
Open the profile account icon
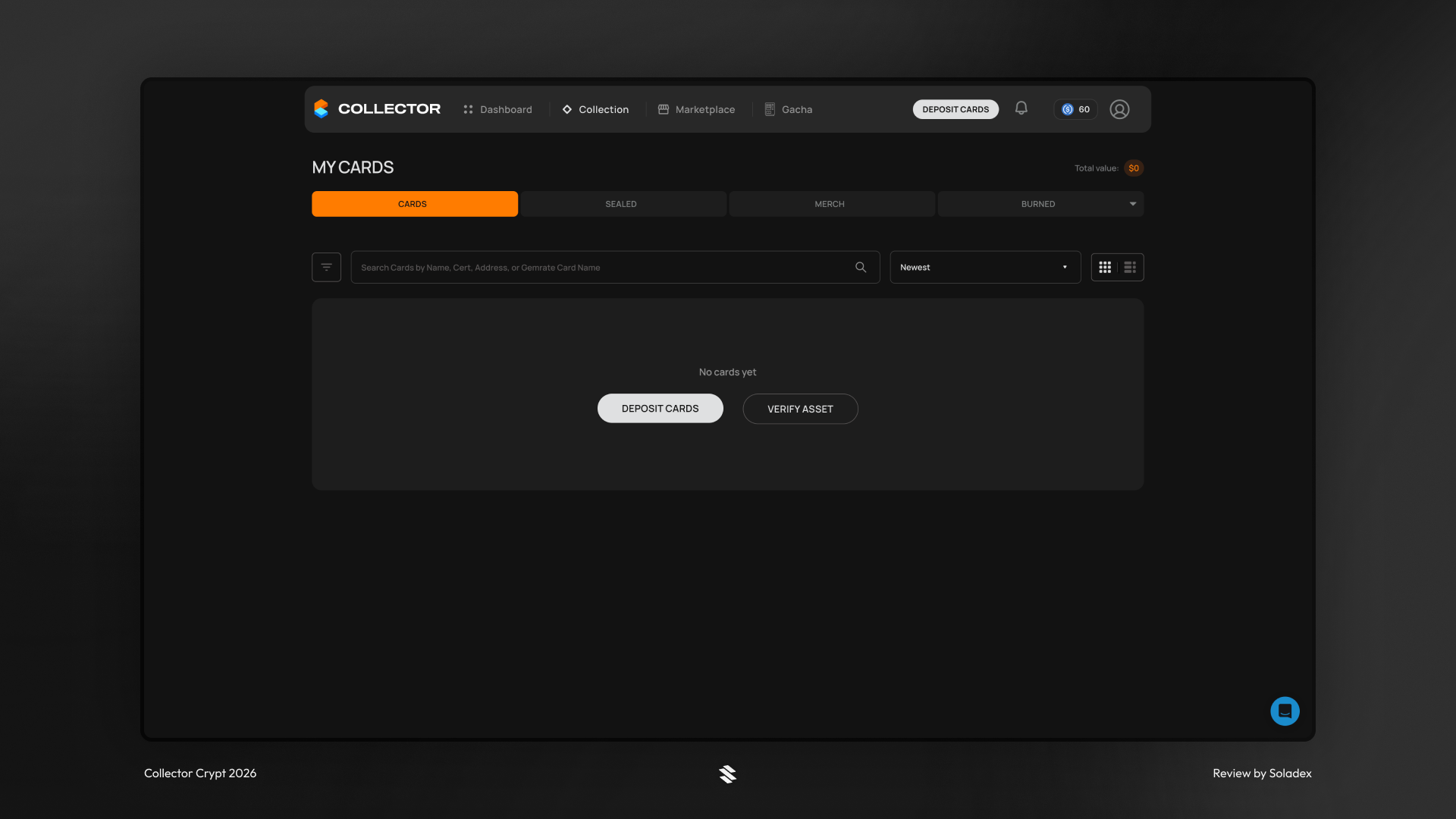click(1119, 109)
